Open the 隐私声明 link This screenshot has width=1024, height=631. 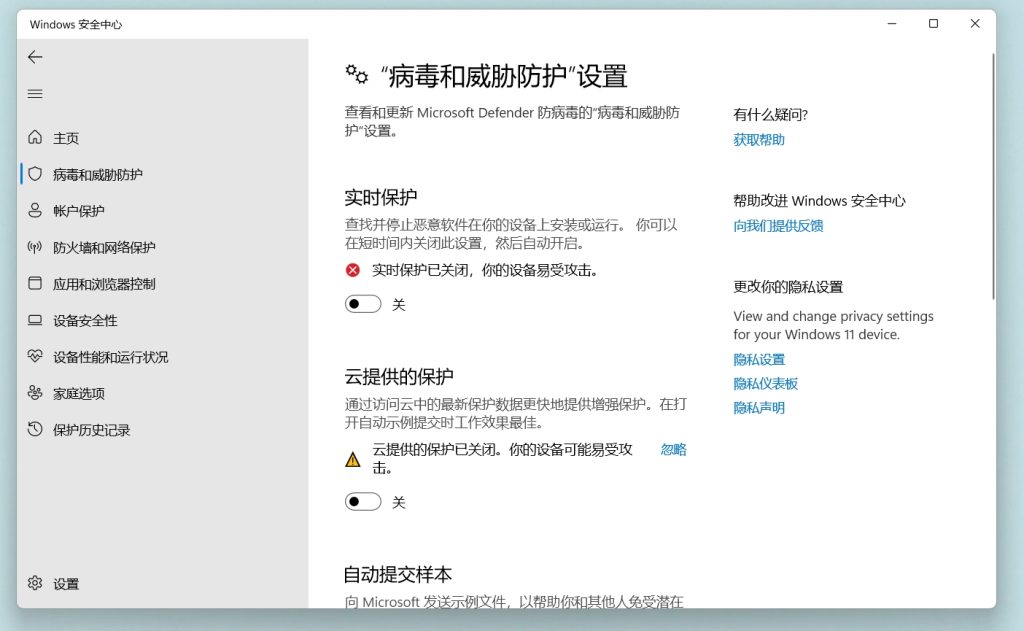tap(759, 408)
